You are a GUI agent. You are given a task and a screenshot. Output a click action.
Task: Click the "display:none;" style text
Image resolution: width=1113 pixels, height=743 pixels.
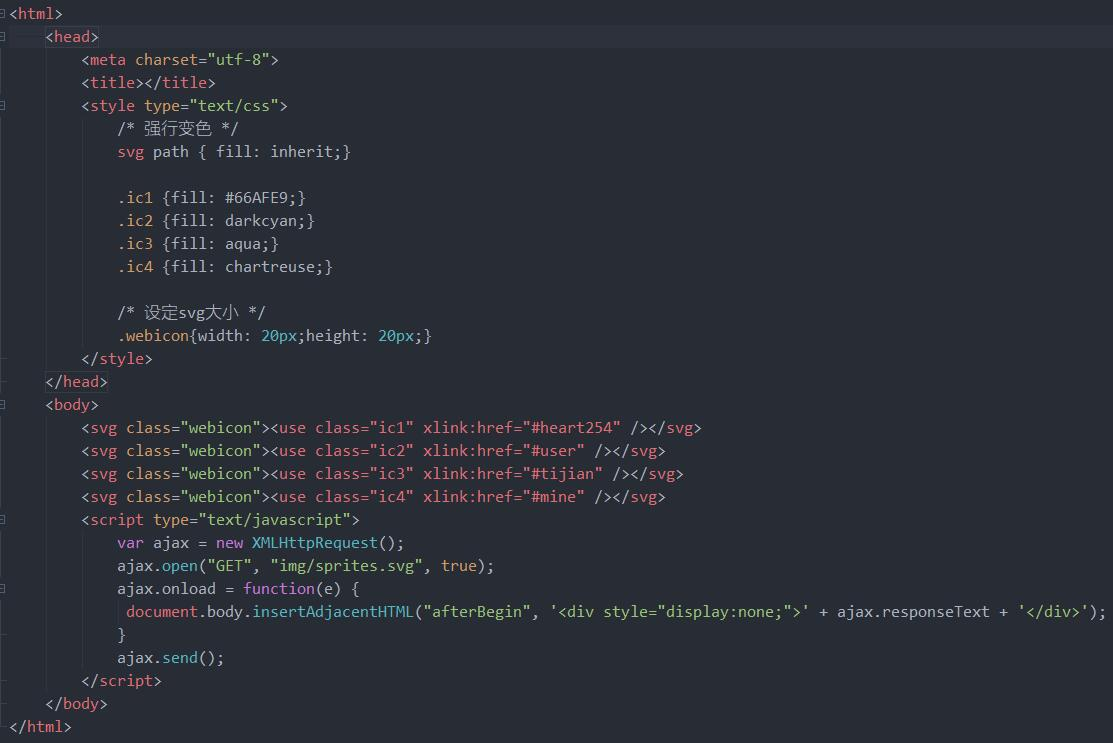coord(724,612)
